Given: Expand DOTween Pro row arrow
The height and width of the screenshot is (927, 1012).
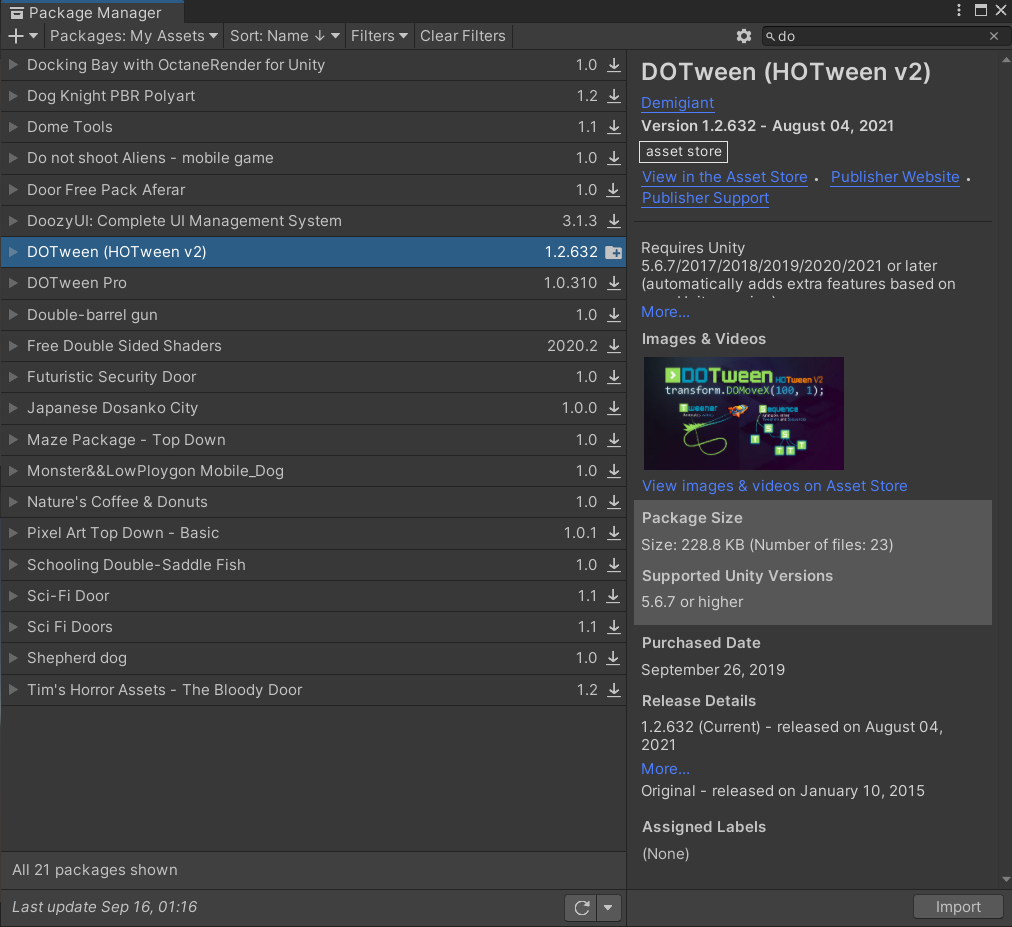Looking at the screenshot, I should (x=13, y=283).
